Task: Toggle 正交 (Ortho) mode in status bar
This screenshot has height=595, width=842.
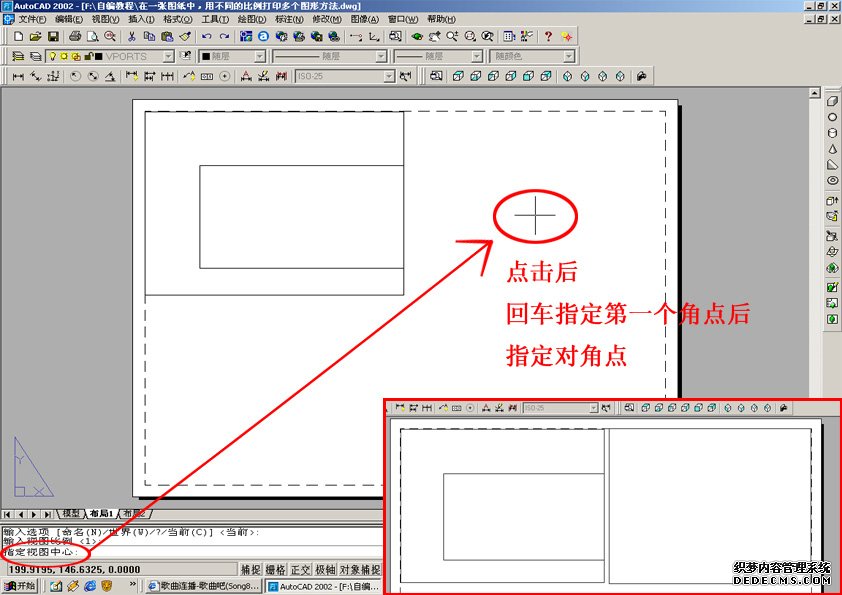Action: point(301,569)
